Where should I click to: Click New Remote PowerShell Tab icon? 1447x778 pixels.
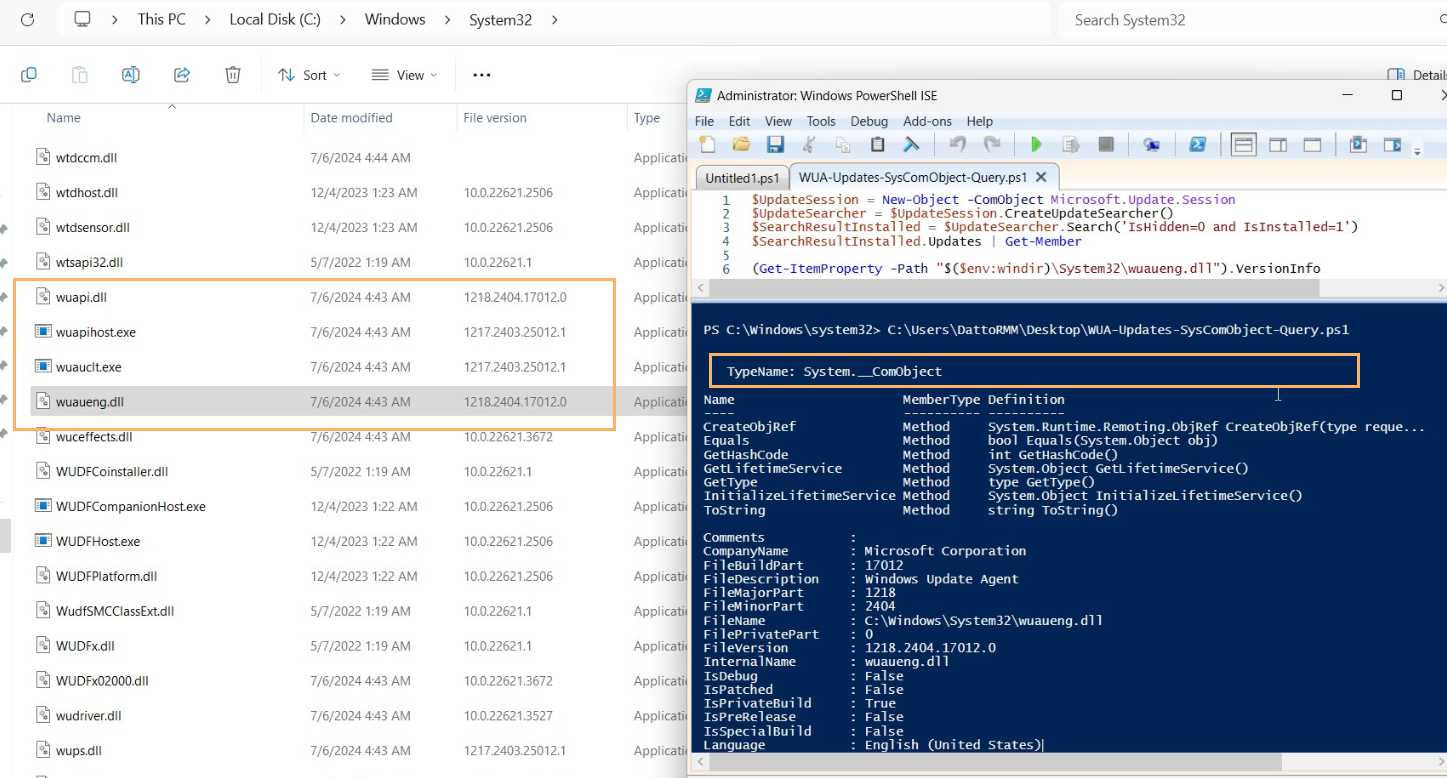pyautogui.click(x=1152, y=145)
